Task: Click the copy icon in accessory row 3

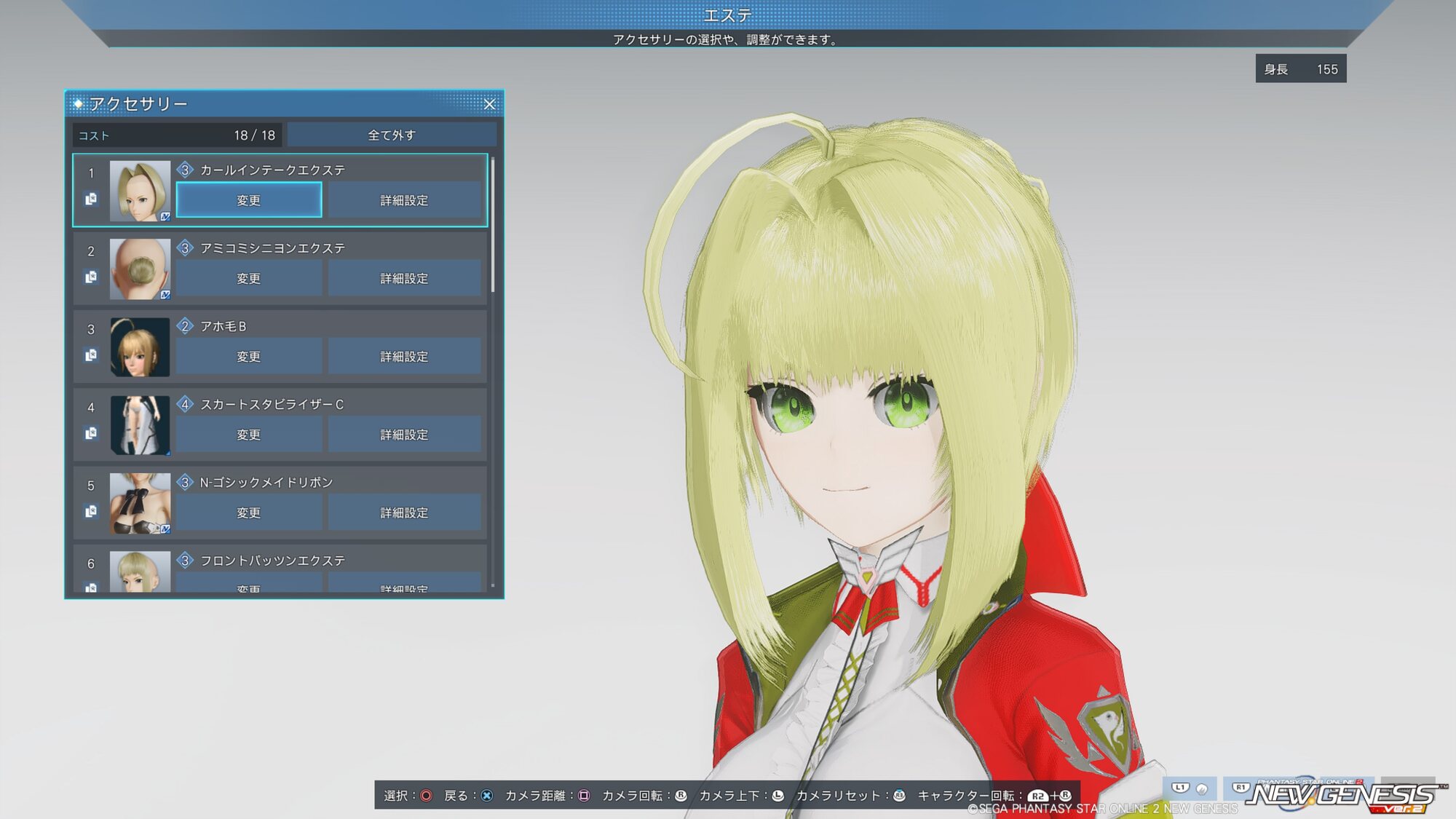Action: click(91, 355)
